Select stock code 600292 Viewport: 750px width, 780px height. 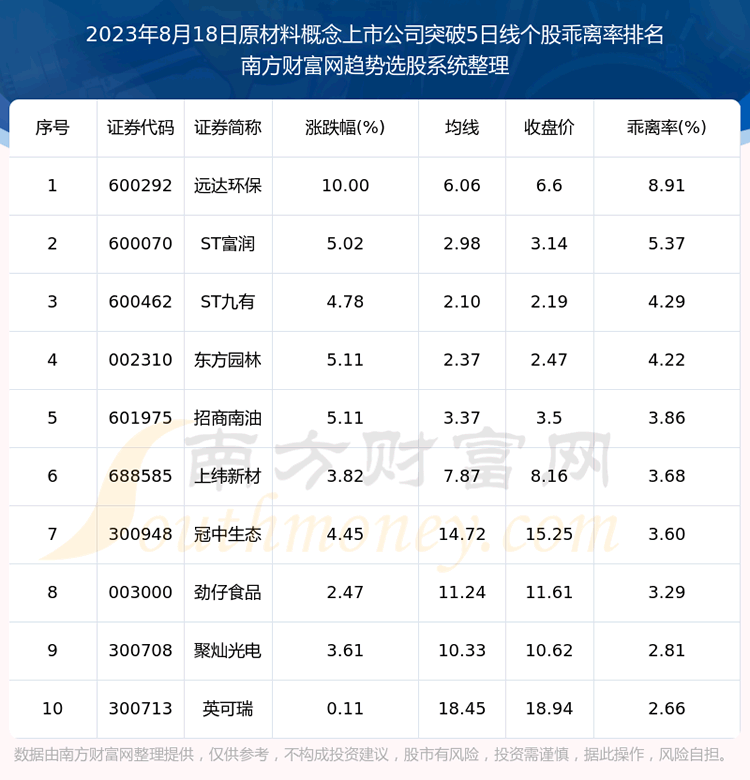(x=140, y=186)
